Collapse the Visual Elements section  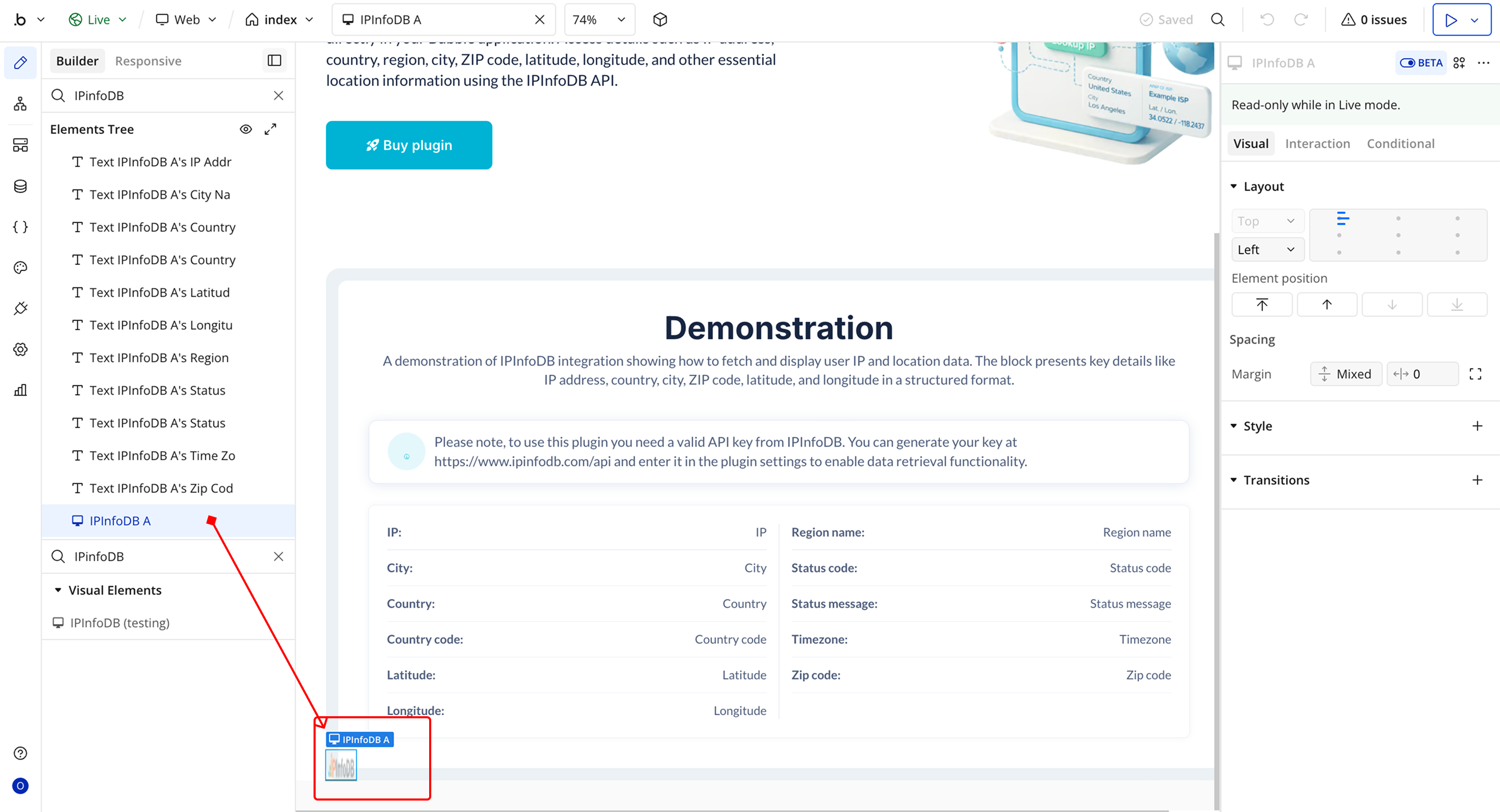coord(58,590)
